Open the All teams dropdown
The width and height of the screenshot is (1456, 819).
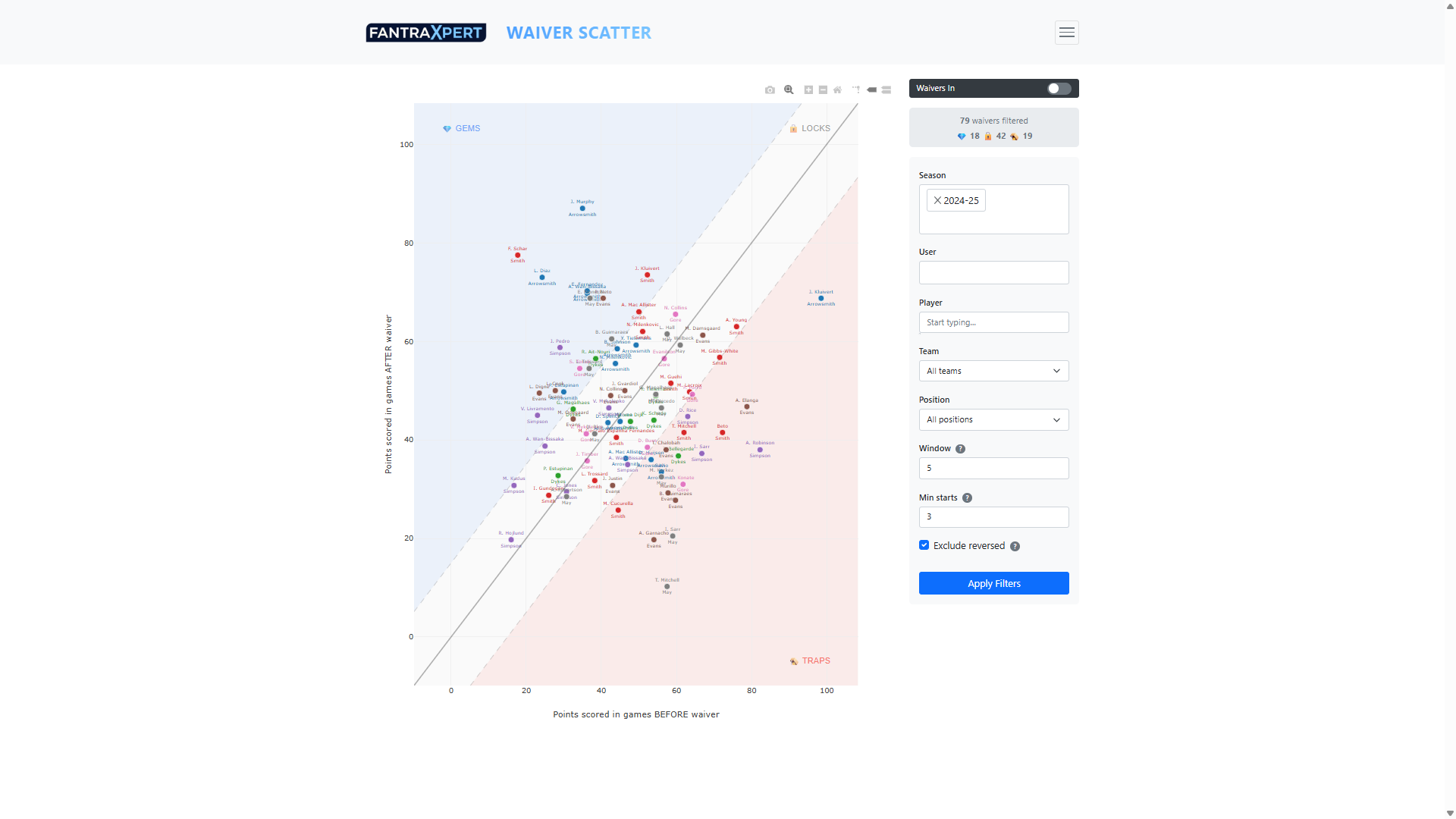993,371
